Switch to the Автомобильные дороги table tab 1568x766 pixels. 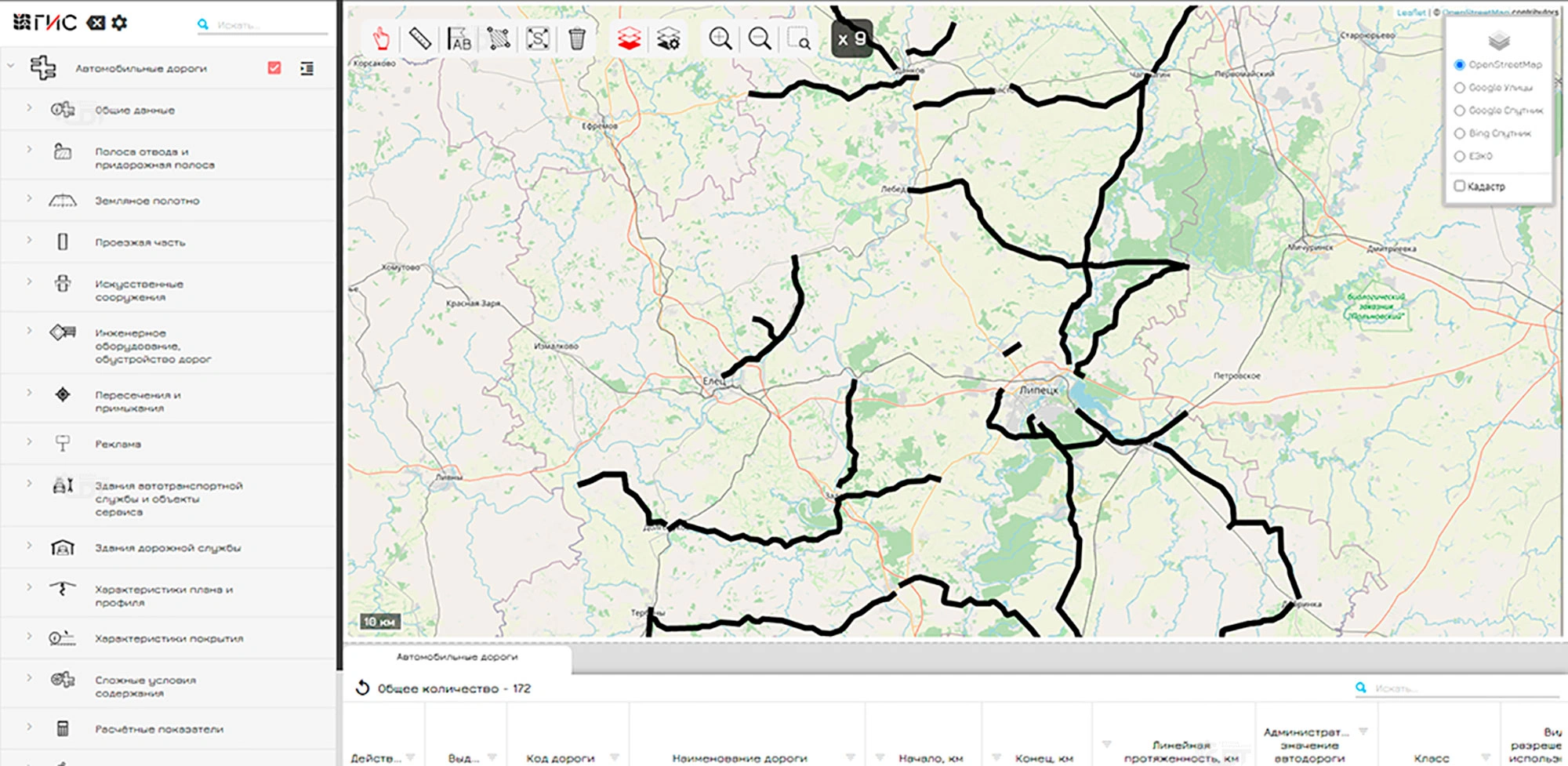[457, 657]
